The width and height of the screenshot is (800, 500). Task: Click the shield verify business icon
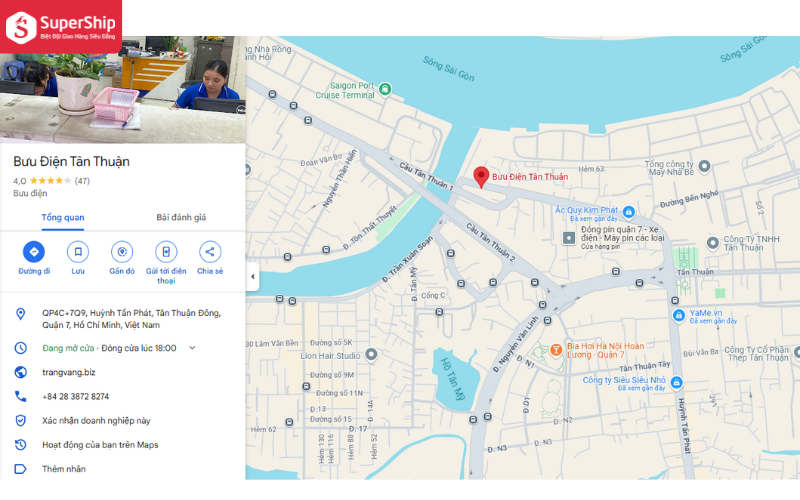20,421
